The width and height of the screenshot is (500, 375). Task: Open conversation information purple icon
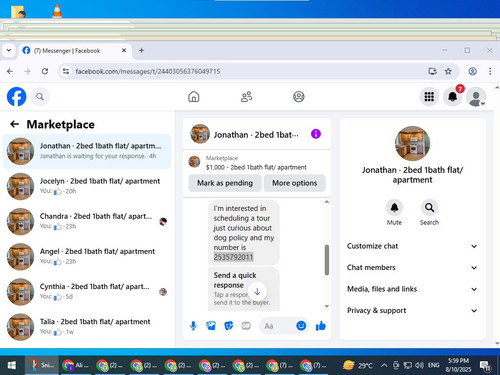(x=316, y=134)
